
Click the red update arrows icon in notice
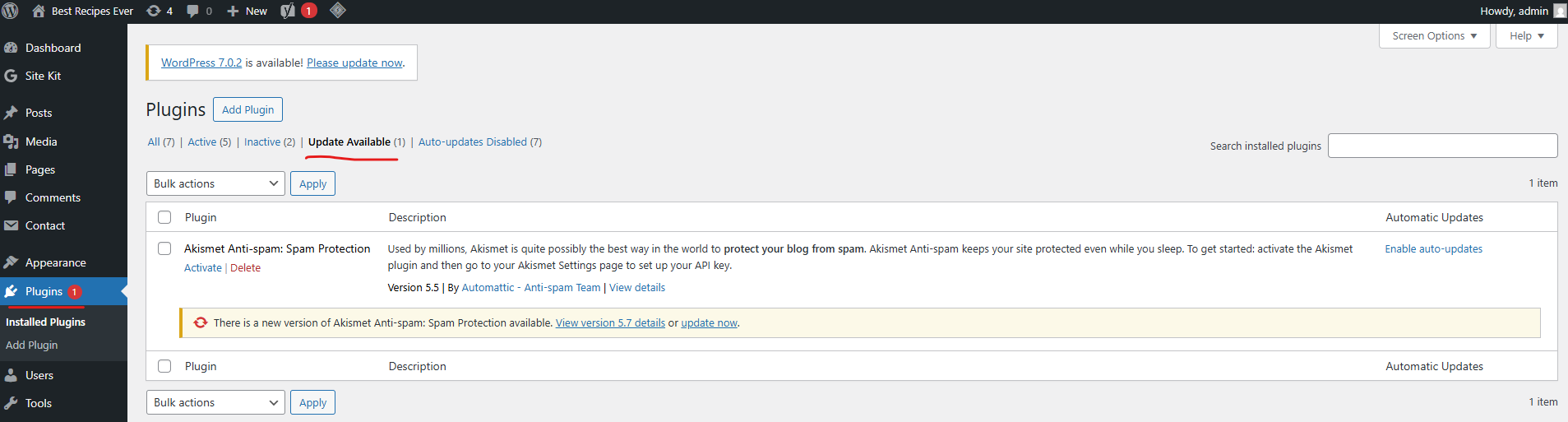201,322
